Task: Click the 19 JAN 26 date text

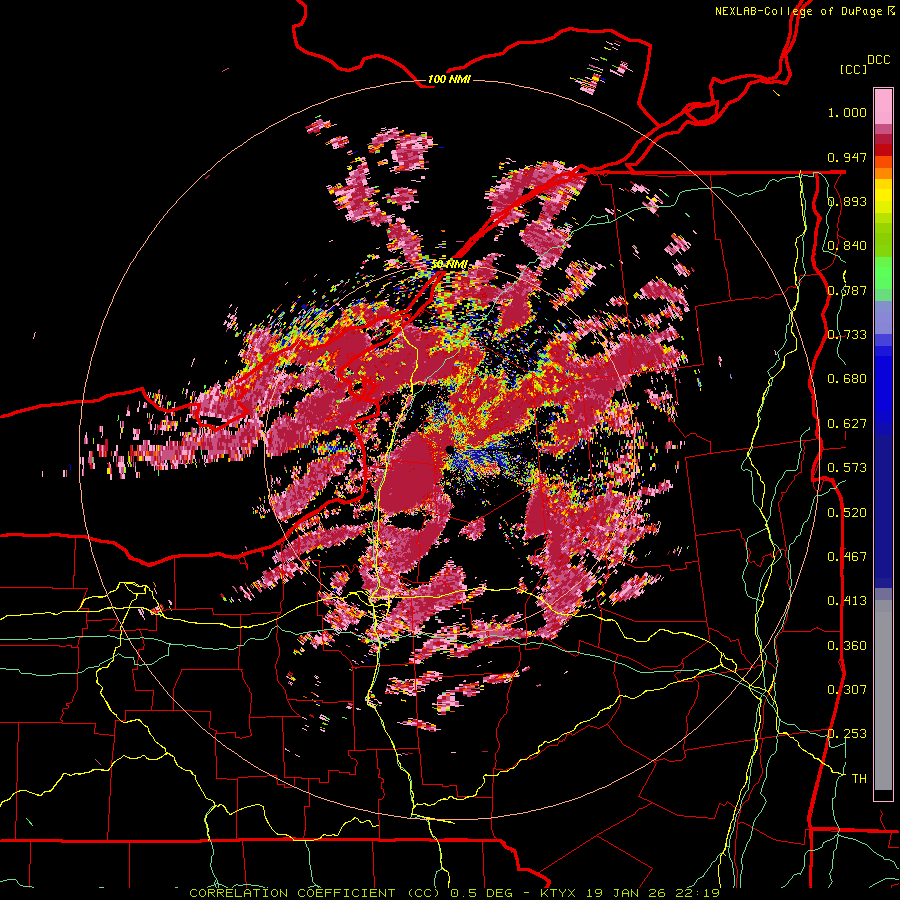Action: 624,893
